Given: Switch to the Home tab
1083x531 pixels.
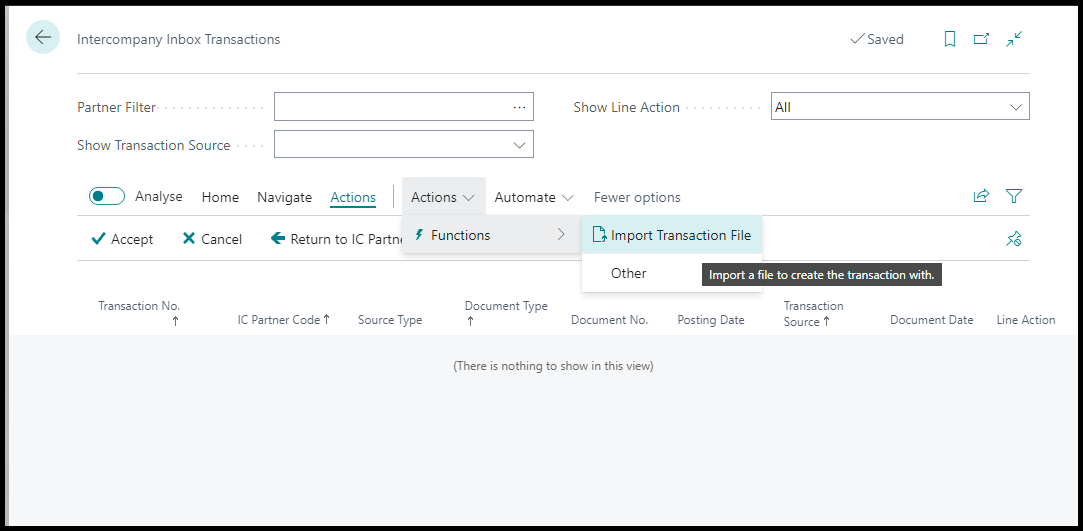Looking at the screenshot, I should 220,197.
